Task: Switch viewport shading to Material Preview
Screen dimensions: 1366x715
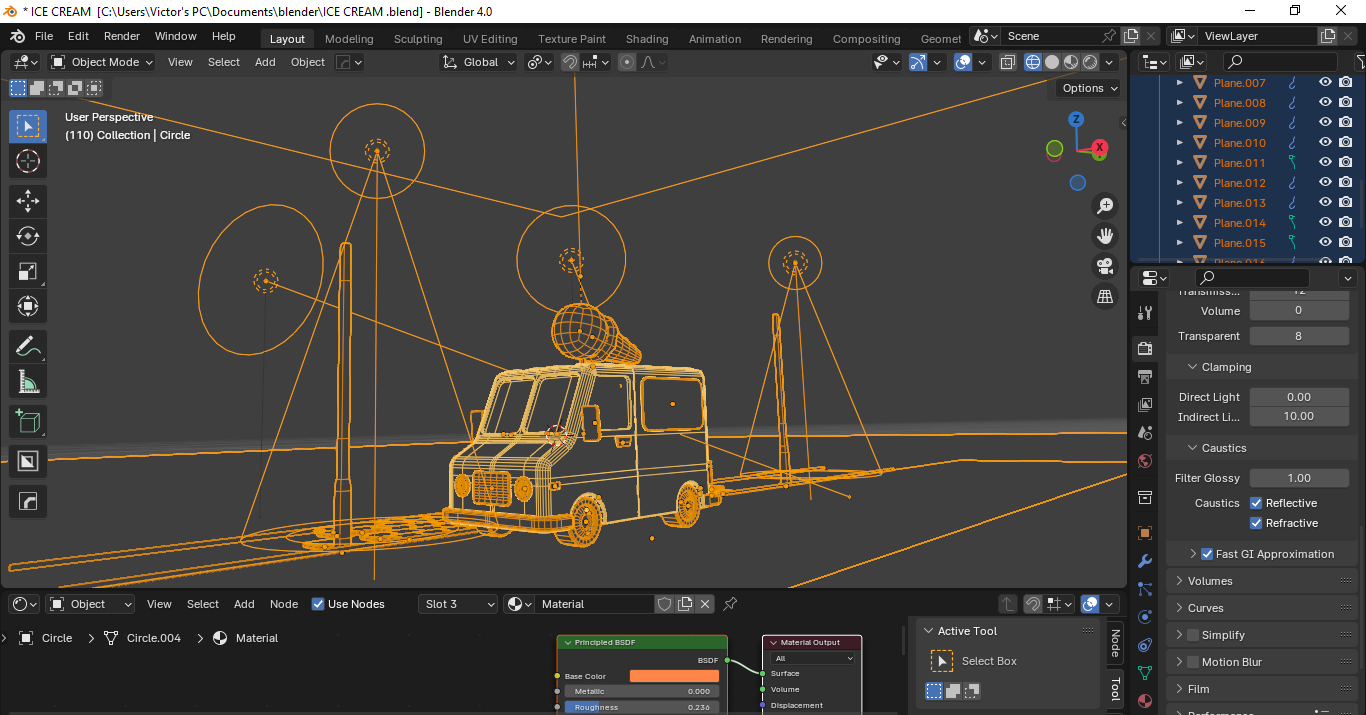Action: (1071, 62)
